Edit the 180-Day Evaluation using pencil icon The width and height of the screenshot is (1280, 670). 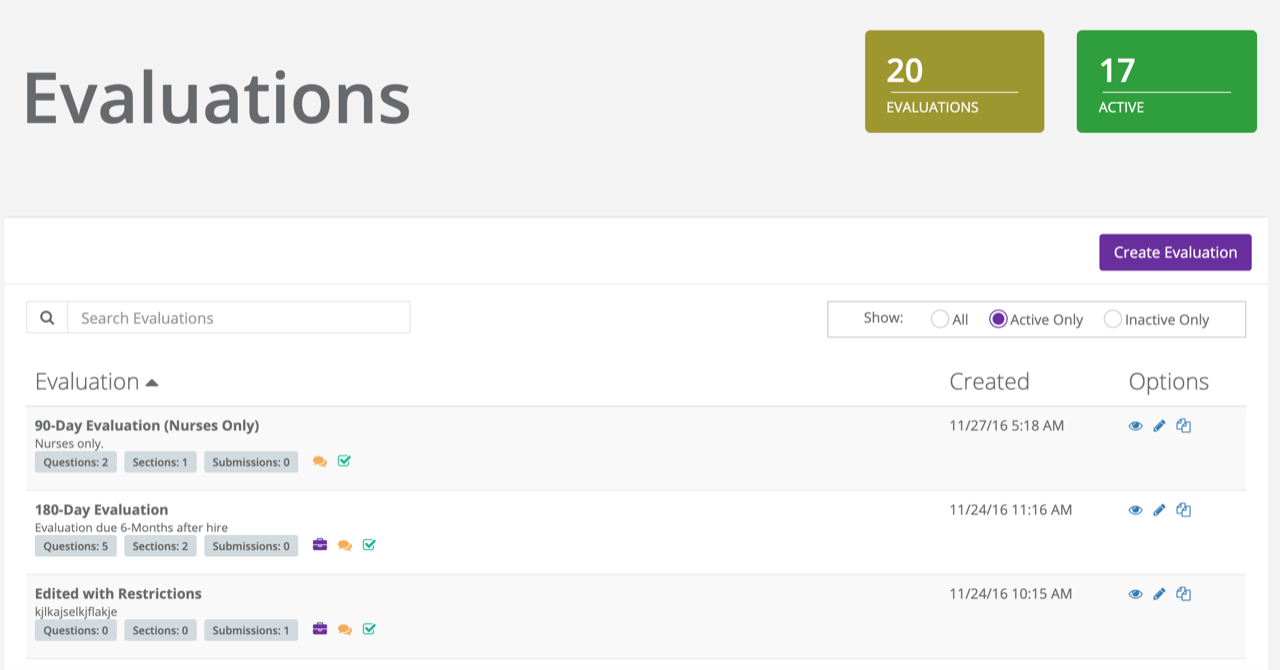click(x=1159, y=510)
